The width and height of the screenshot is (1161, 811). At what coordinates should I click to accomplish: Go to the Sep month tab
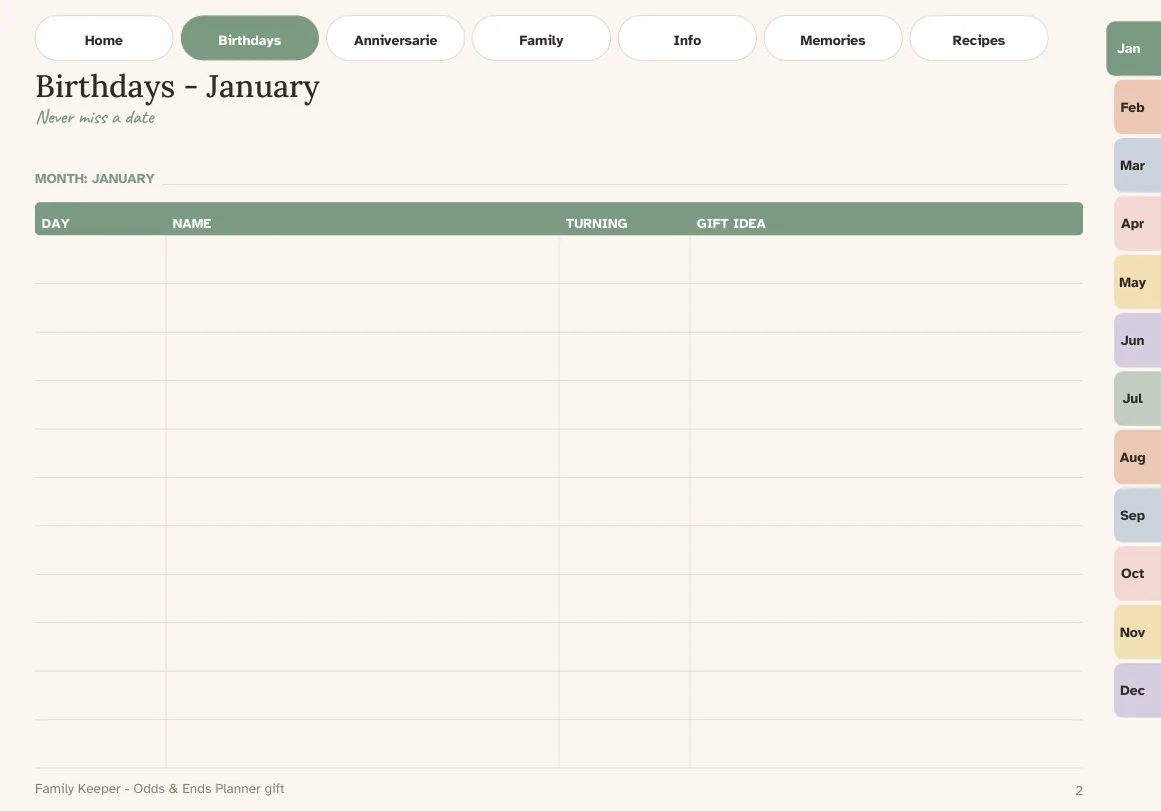1137,515
